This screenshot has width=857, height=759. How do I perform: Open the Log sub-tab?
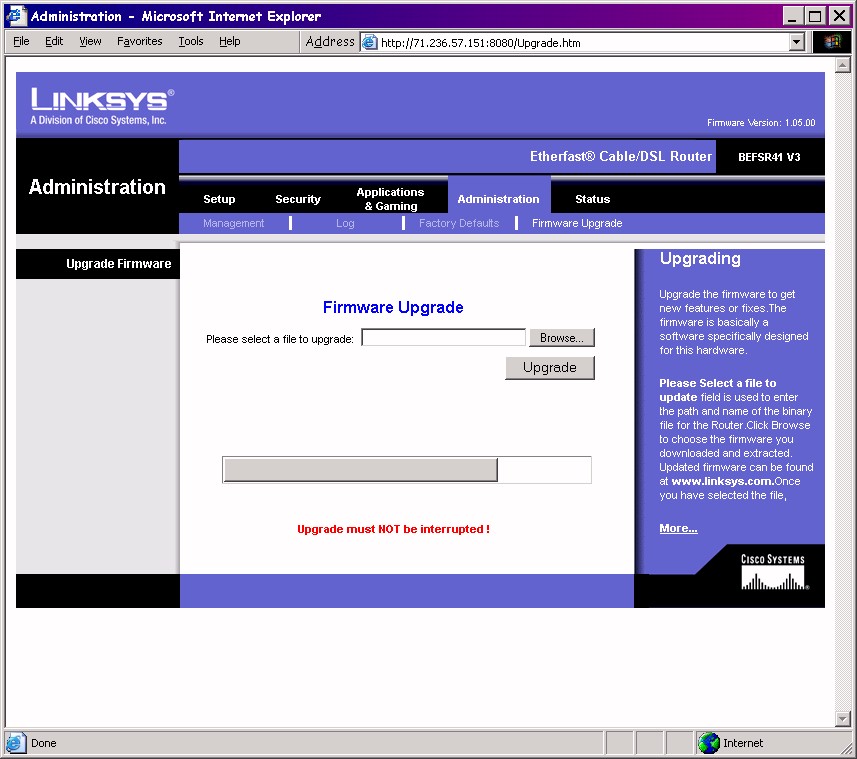point(345,223)
